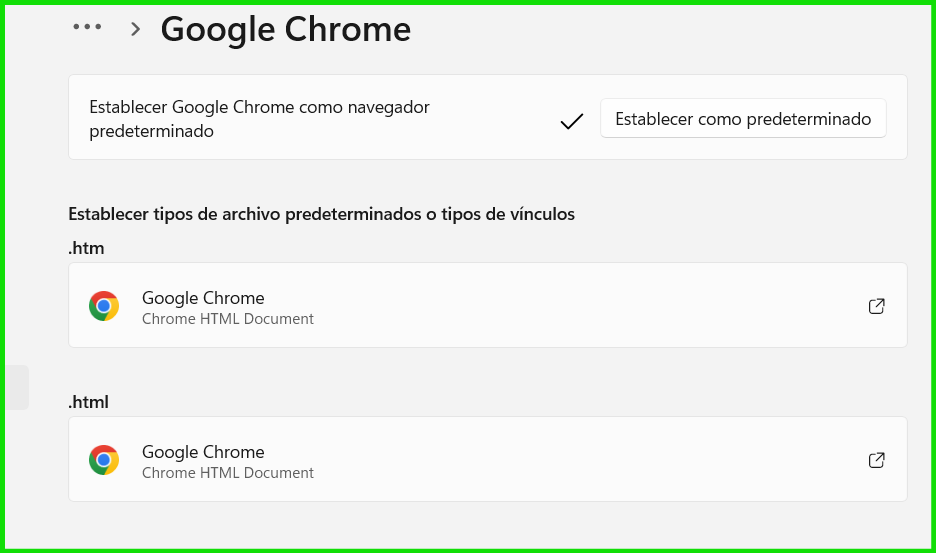The image size is (936, 553).
Task: Click the checkmark beside the default button
Action: coord(572,121)
